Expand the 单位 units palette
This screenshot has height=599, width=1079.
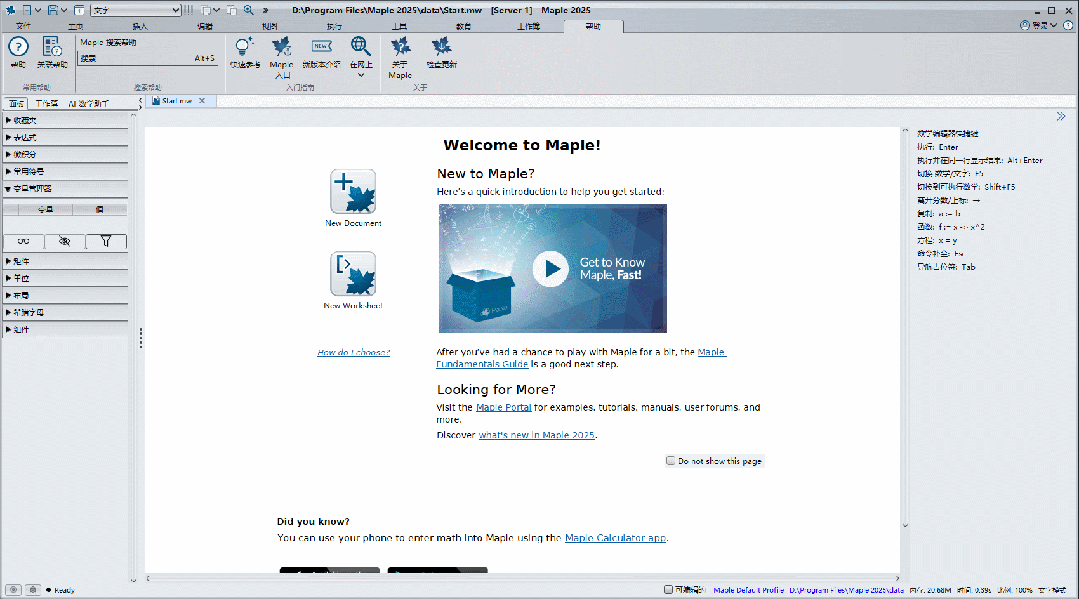(x=65, y=278)
